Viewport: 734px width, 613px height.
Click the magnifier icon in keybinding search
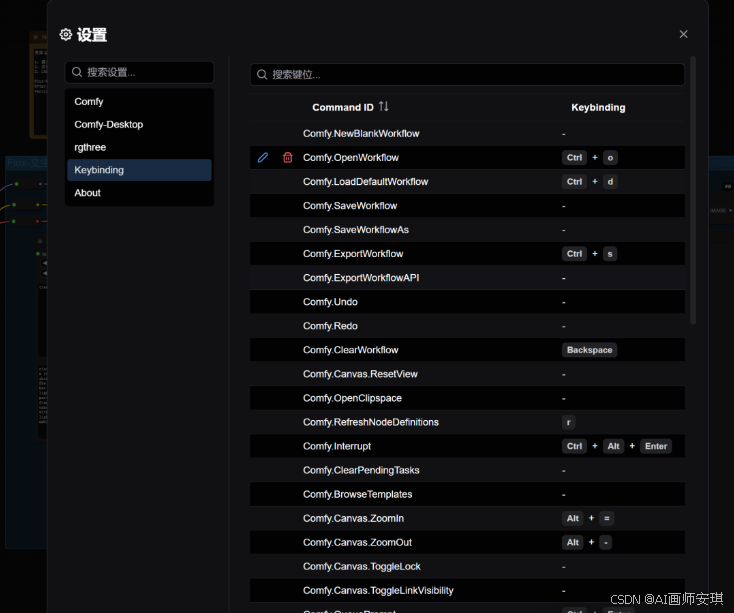tap(262, 74)
